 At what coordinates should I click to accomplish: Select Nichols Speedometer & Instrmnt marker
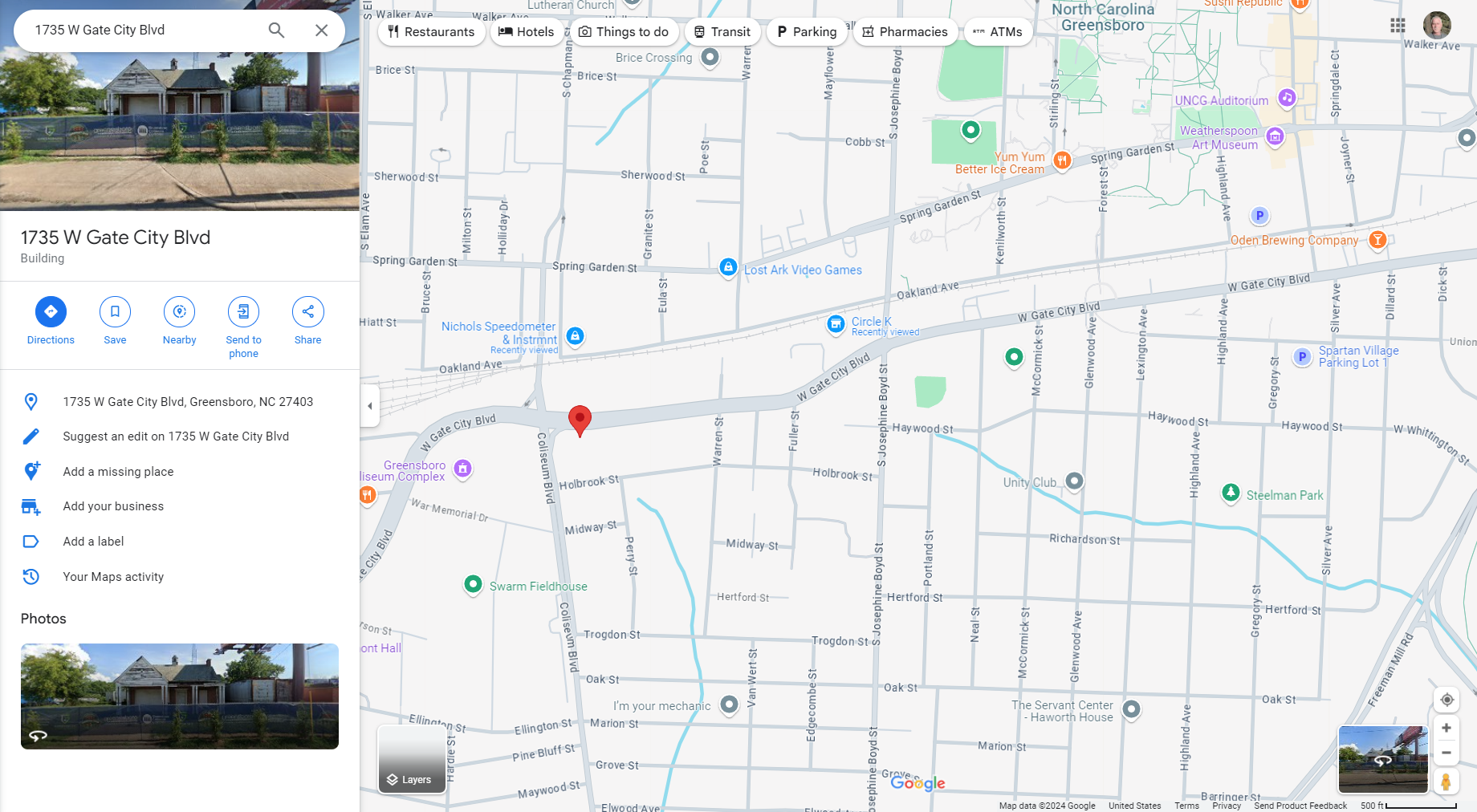click(575, 336)
